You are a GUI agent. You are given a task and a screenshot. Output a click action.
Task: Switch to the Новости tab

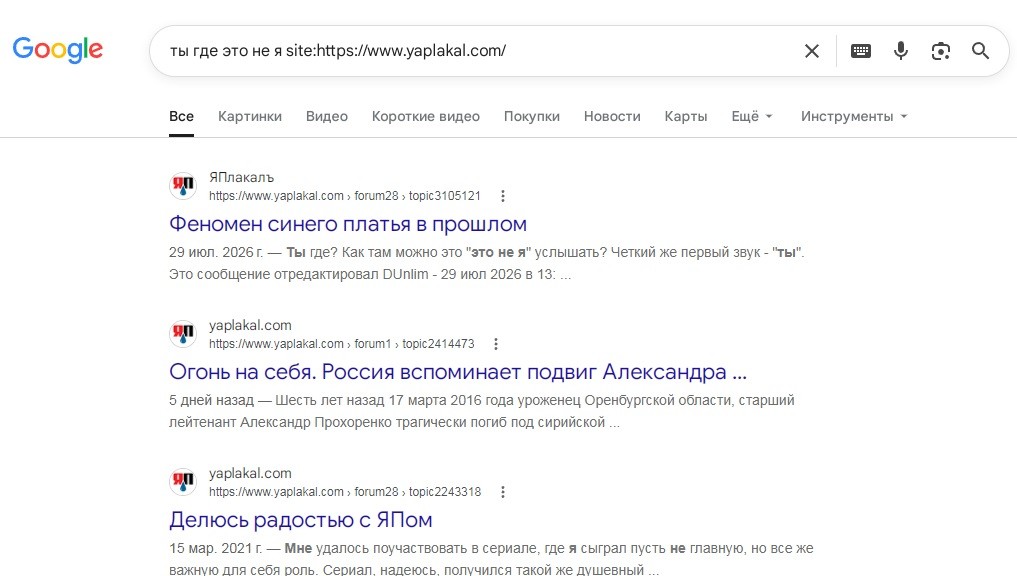[612, 117]
